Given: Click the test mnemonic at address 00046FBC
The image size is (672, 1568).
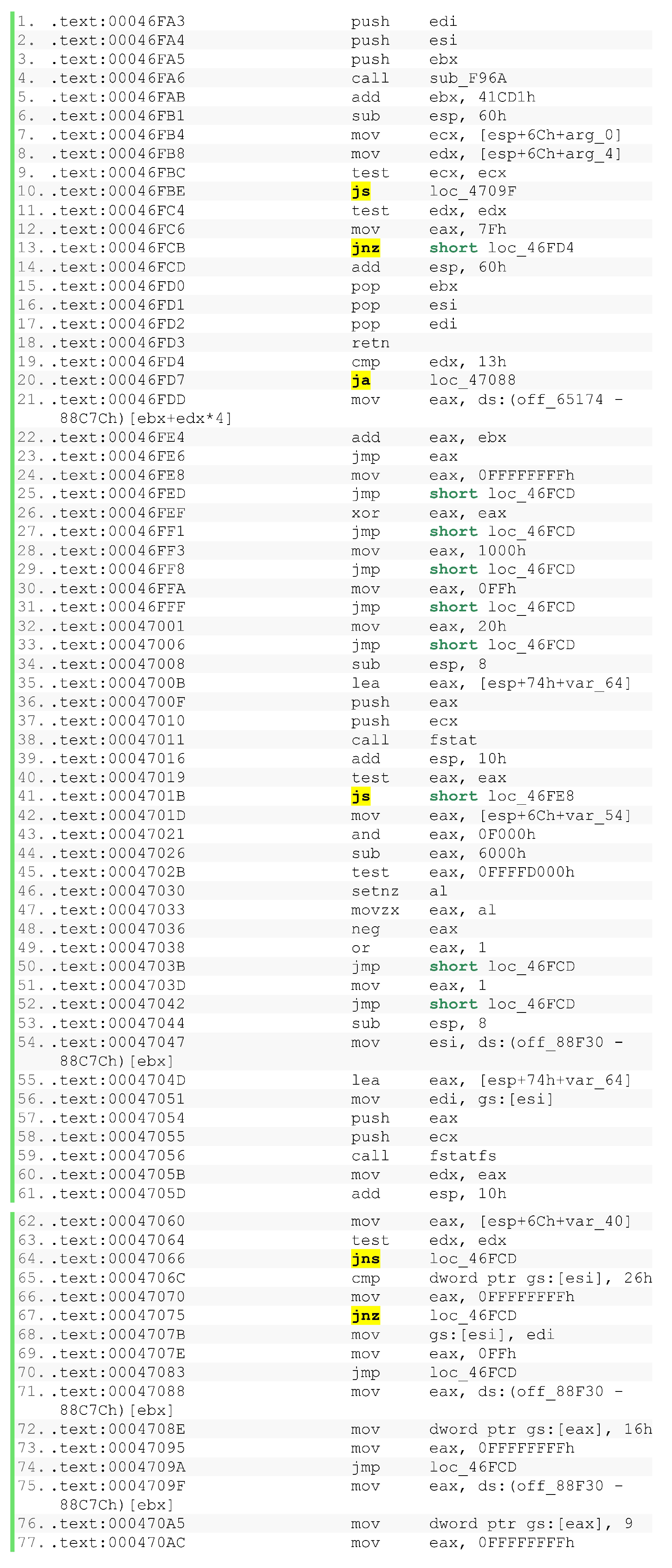Looking at the screenshot, I should (371, 172).
